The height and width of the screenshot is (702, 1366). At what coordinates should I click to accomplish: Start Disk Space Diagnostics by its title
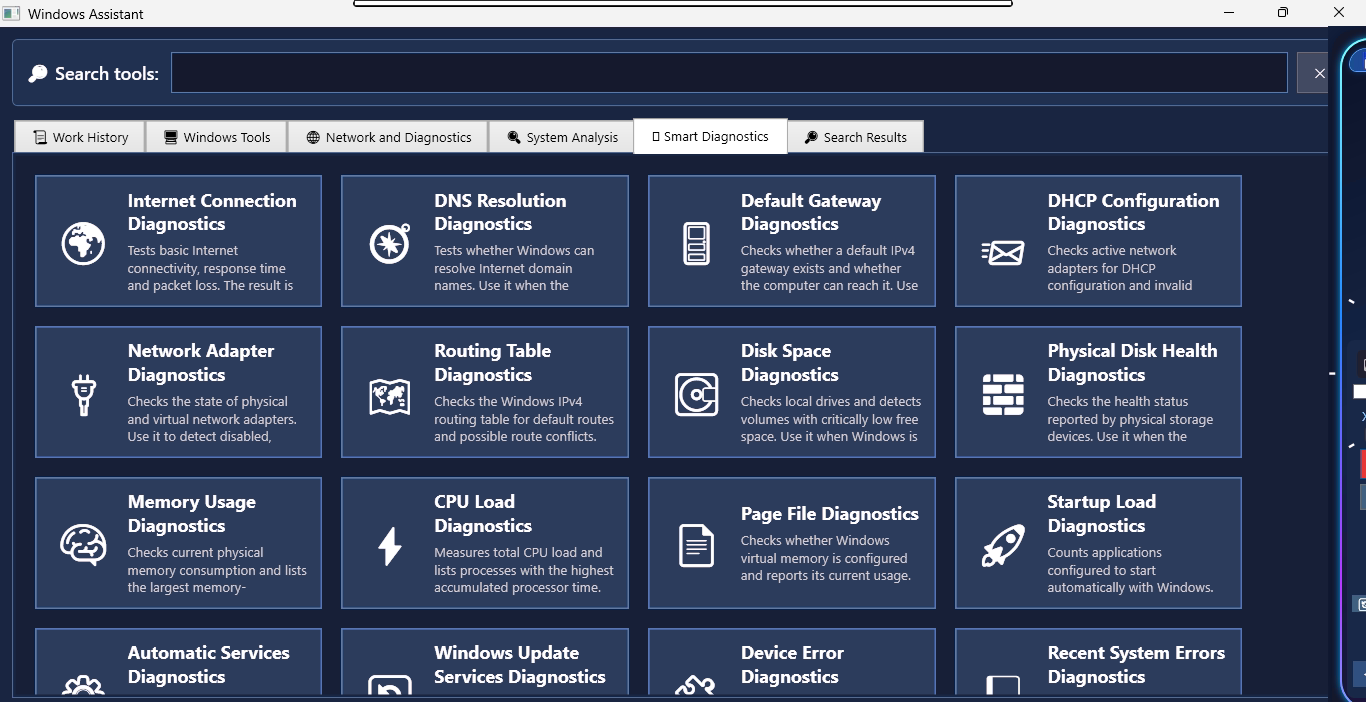pyautogui.click(x=789, y=363)
